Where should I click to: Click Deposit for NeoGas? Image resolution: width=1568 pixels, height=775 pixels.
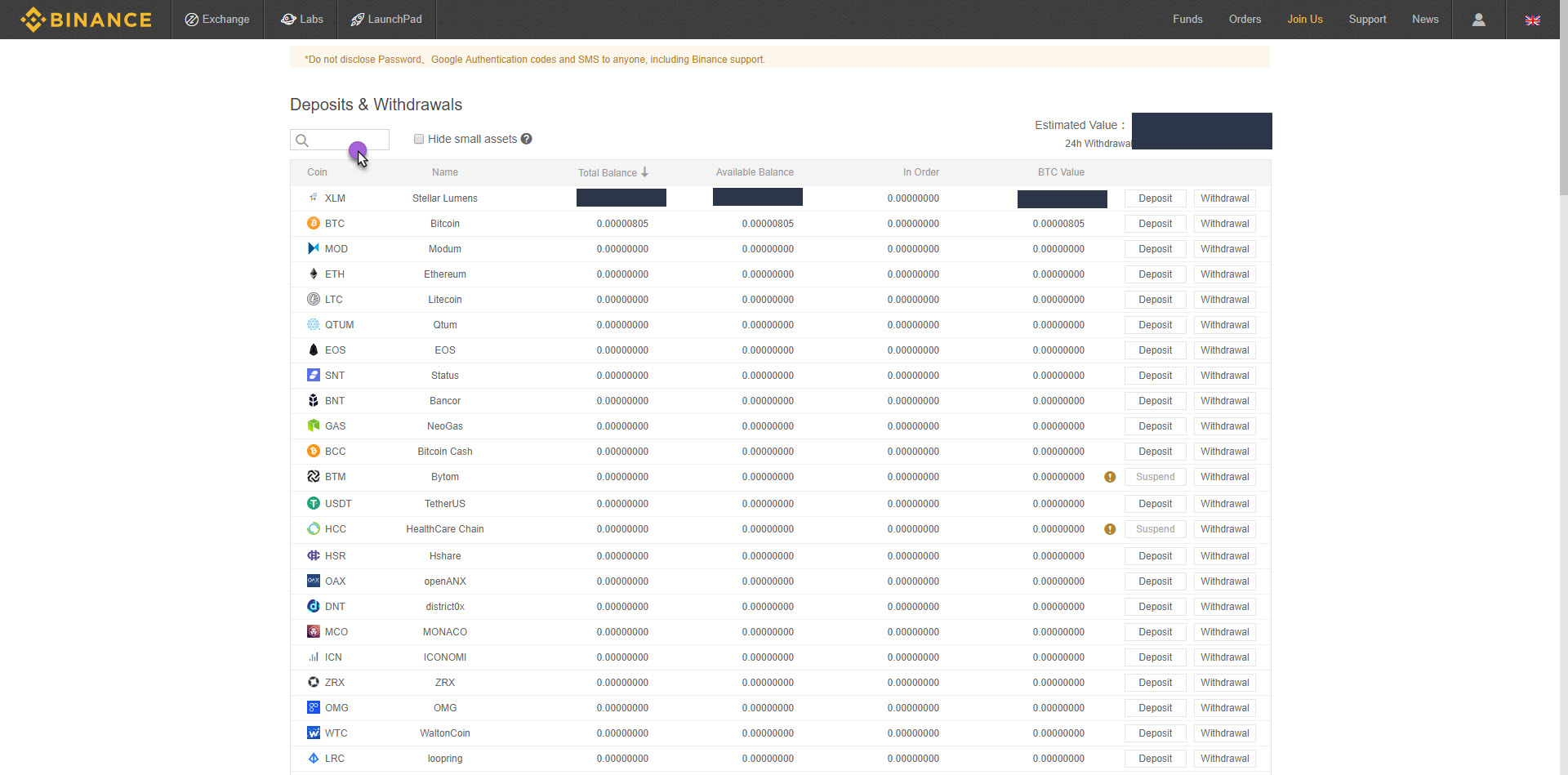[x=1155, y=426]
